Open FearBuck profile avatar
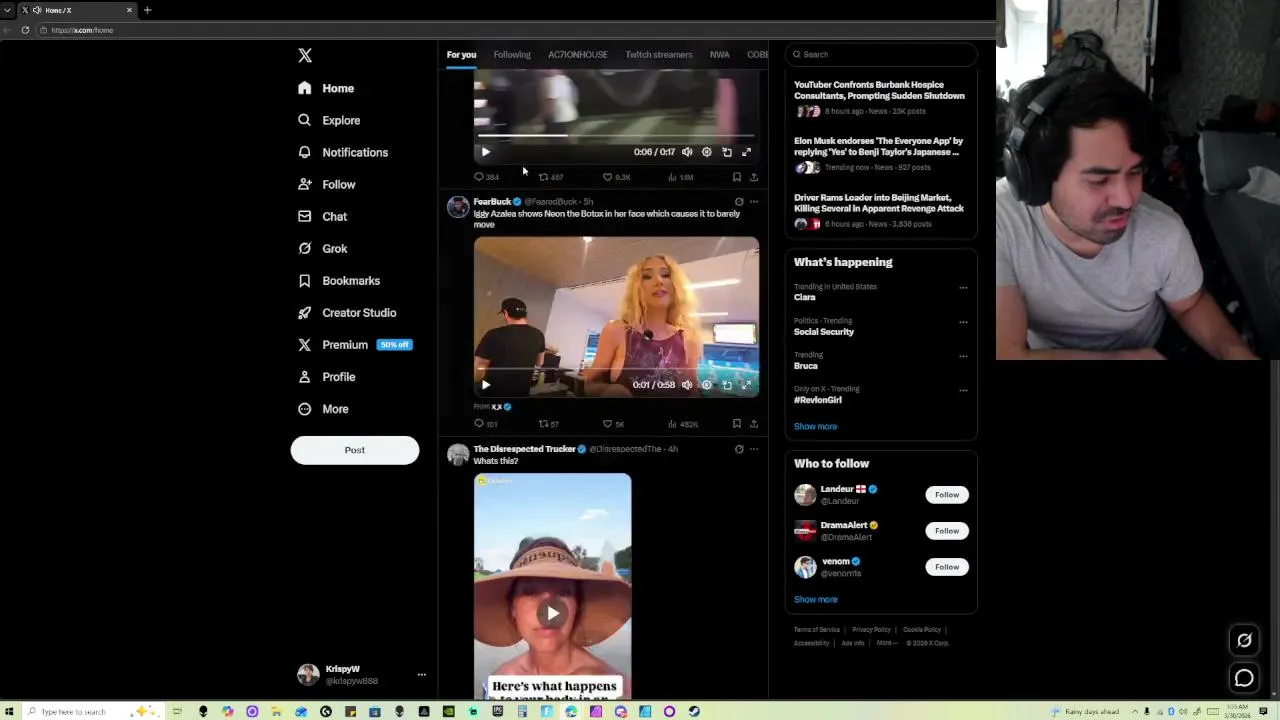Viewport: 1280px width, 720px height. pos(458,207)
